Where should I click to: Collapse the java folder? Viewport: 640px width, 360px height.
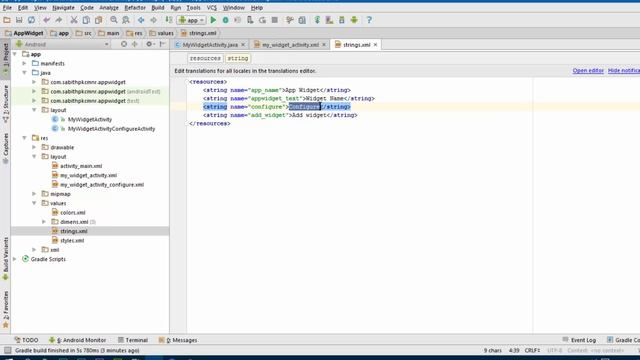(x=24, y=73)
